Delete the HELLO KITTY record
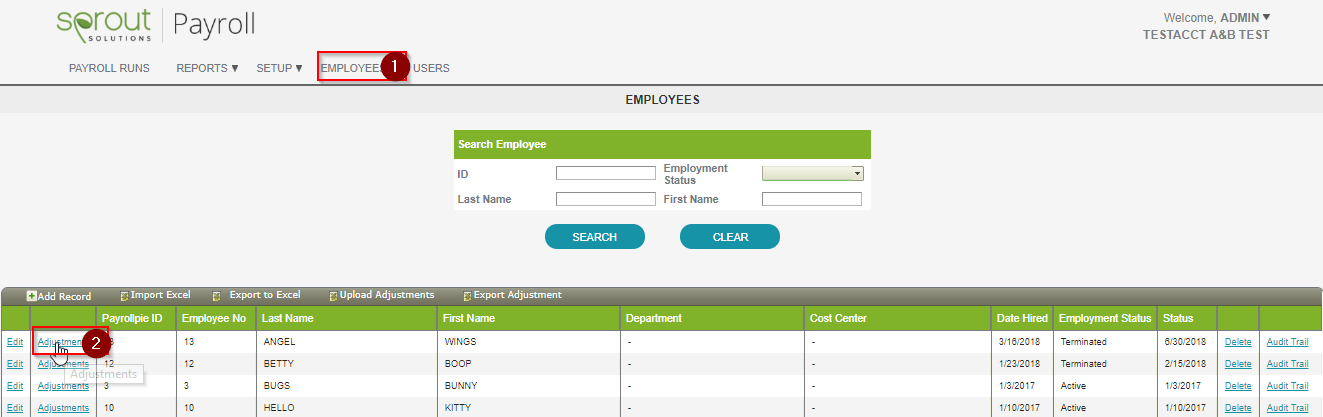Screen dimensions: 1323x417 click(1238, 408)
